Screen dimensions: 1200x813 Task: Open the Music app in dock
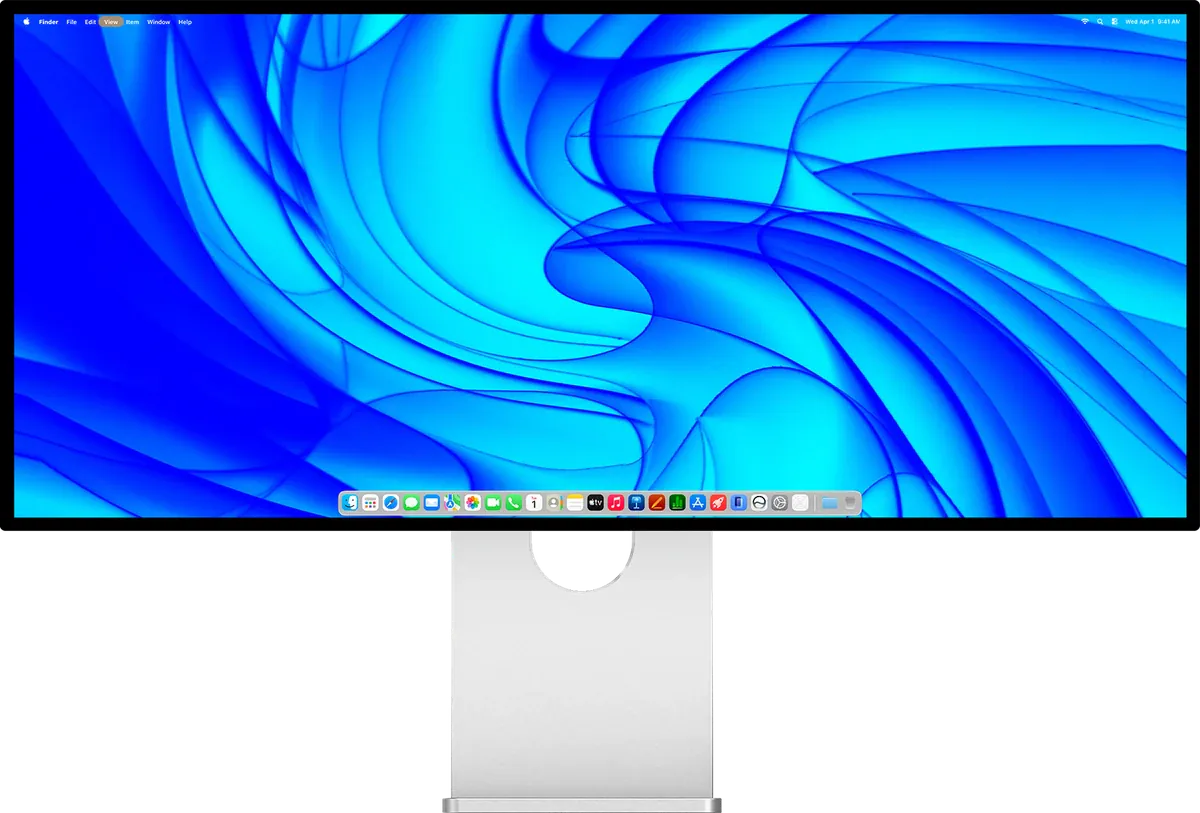pyautogui.click(x=616, y=503)
